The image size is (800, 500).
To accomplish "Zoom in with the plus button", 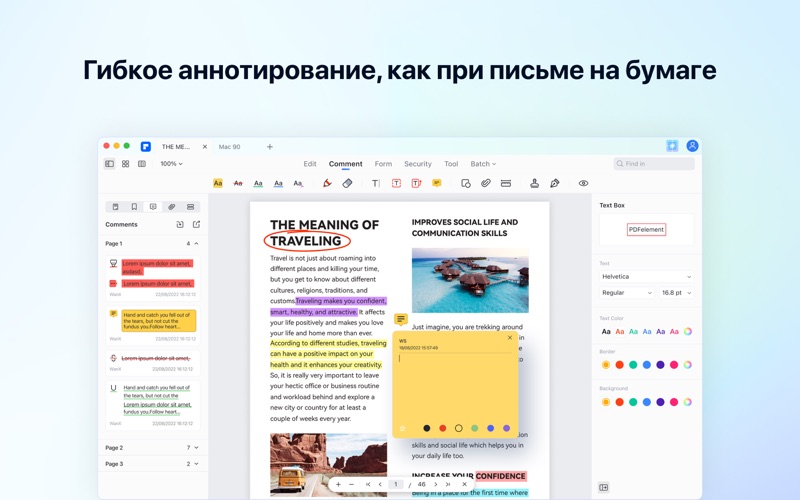I will (338, 484).
